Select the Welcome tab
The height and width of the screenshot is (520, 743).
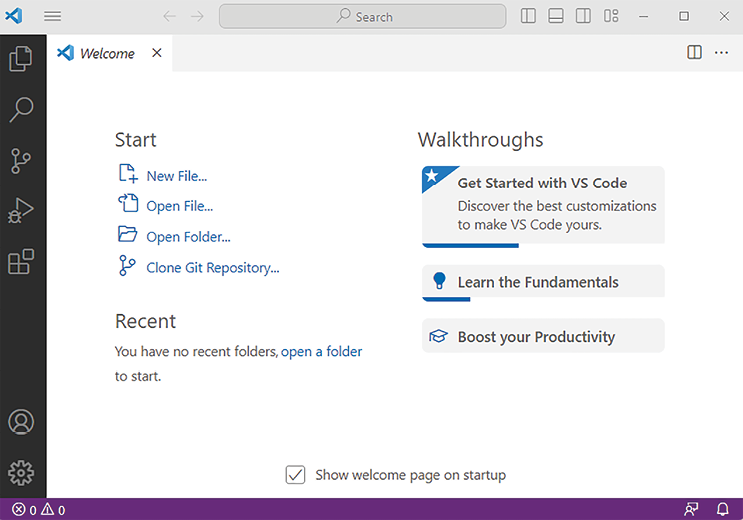pos(107,54)
